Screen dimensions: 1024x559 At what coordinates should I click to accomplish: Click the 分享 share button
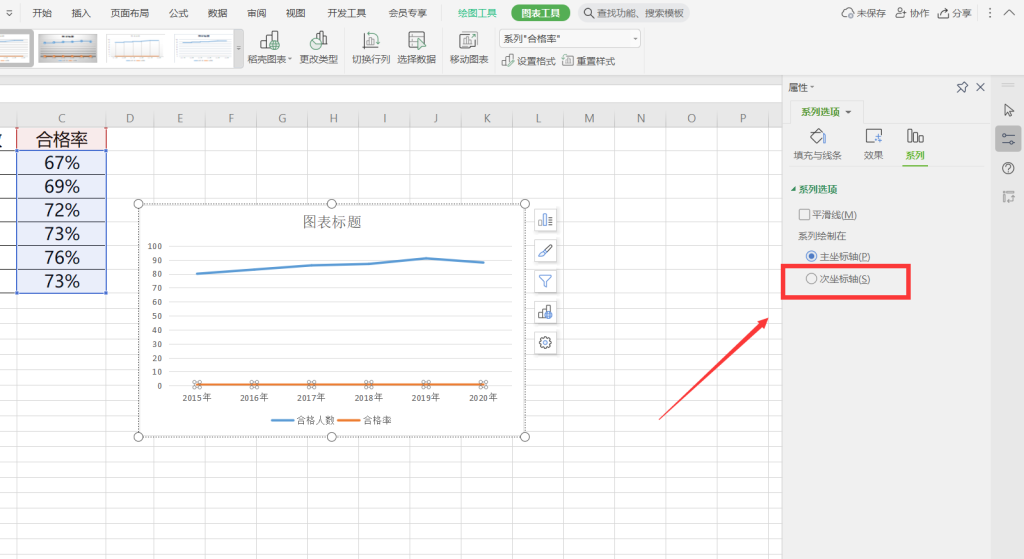click(954, 13)
